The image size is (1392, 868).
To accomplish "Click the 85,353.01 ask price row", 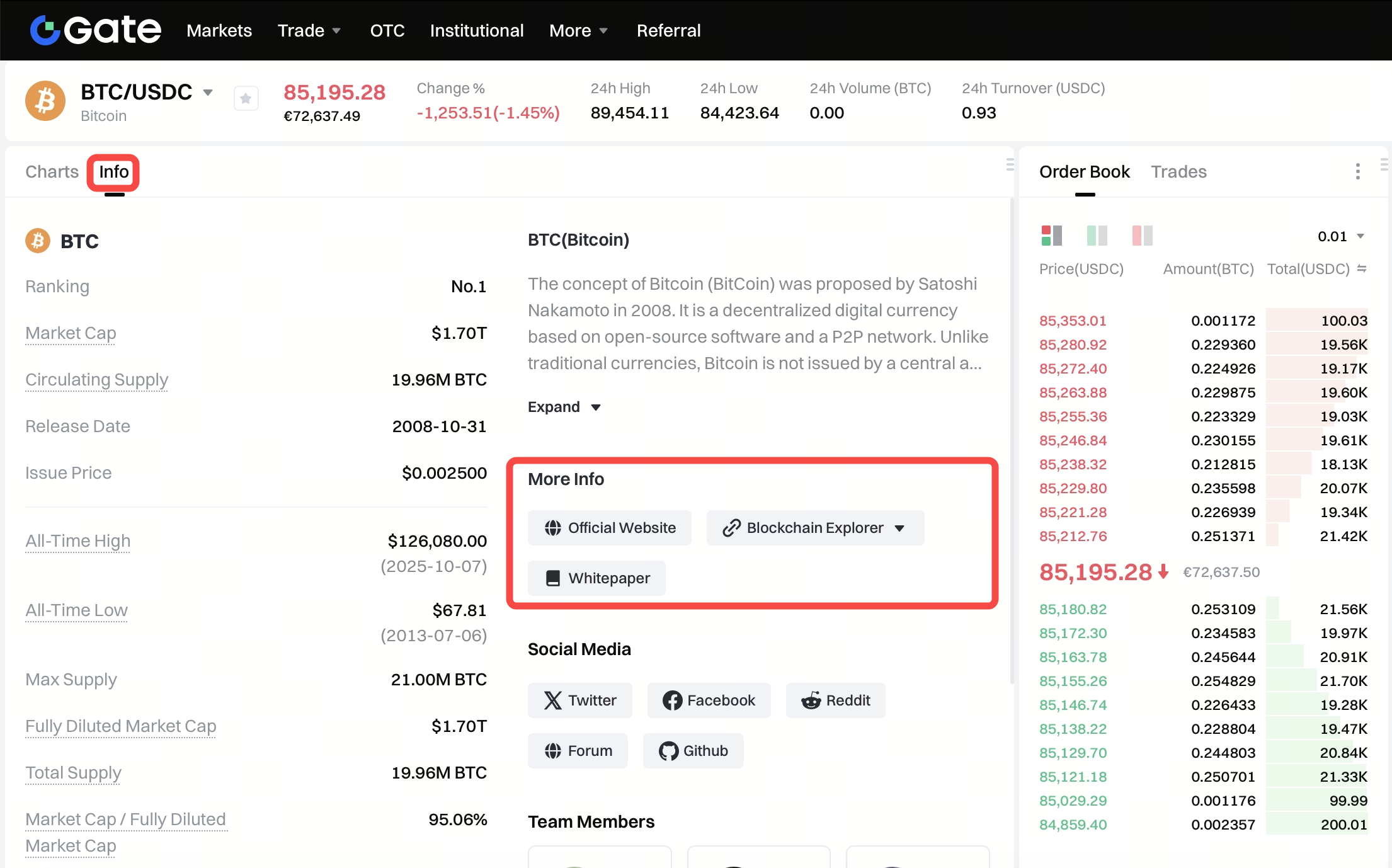I will tap(1073, 321).
